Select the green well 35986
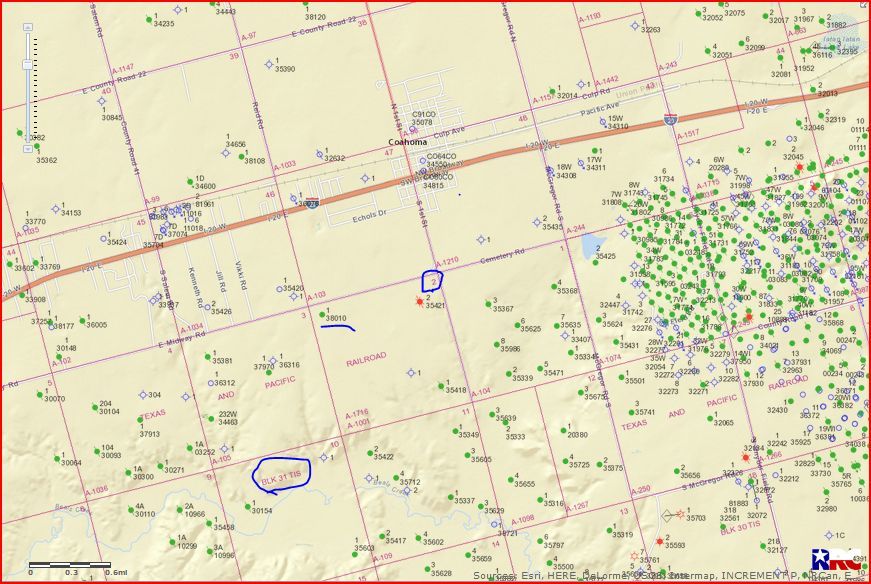The width and height of the screenshot is (871, 584). point(497,345)
